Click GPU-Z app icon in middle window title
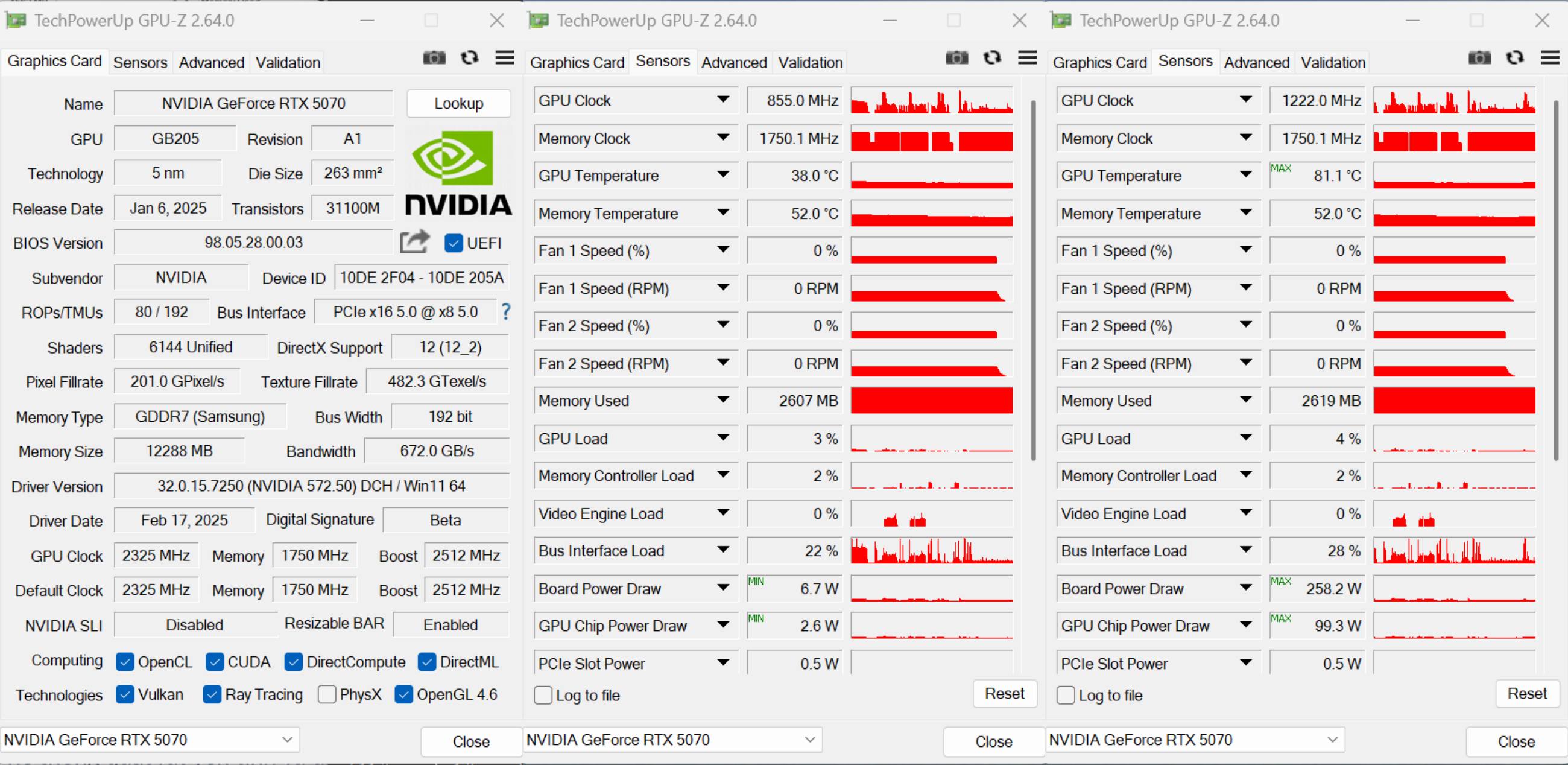 538,21
